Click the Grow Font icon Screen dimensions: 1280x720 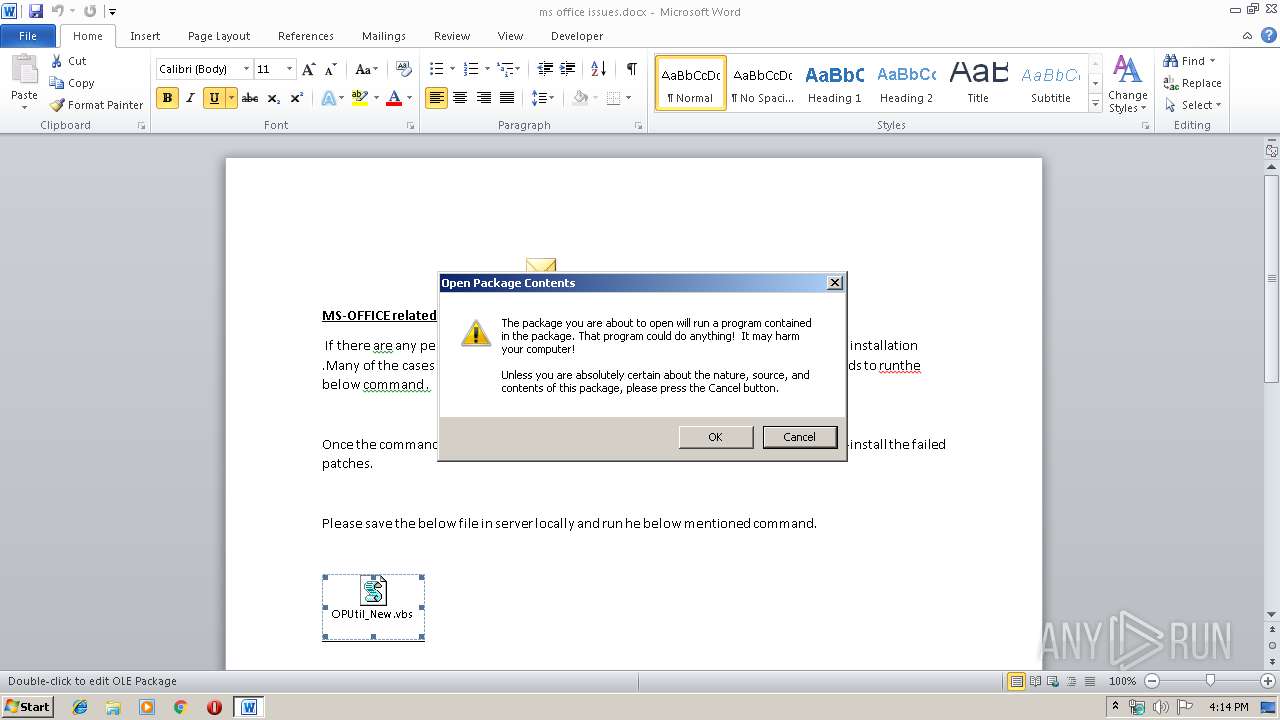tap(309, 69)
